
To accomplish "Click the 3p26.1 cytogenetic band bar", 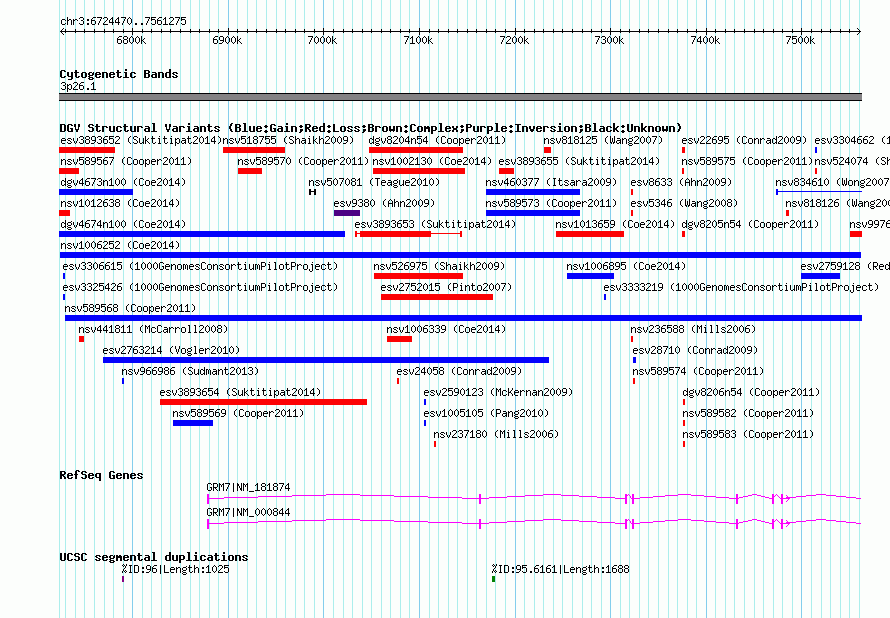I will coord(460,97).
